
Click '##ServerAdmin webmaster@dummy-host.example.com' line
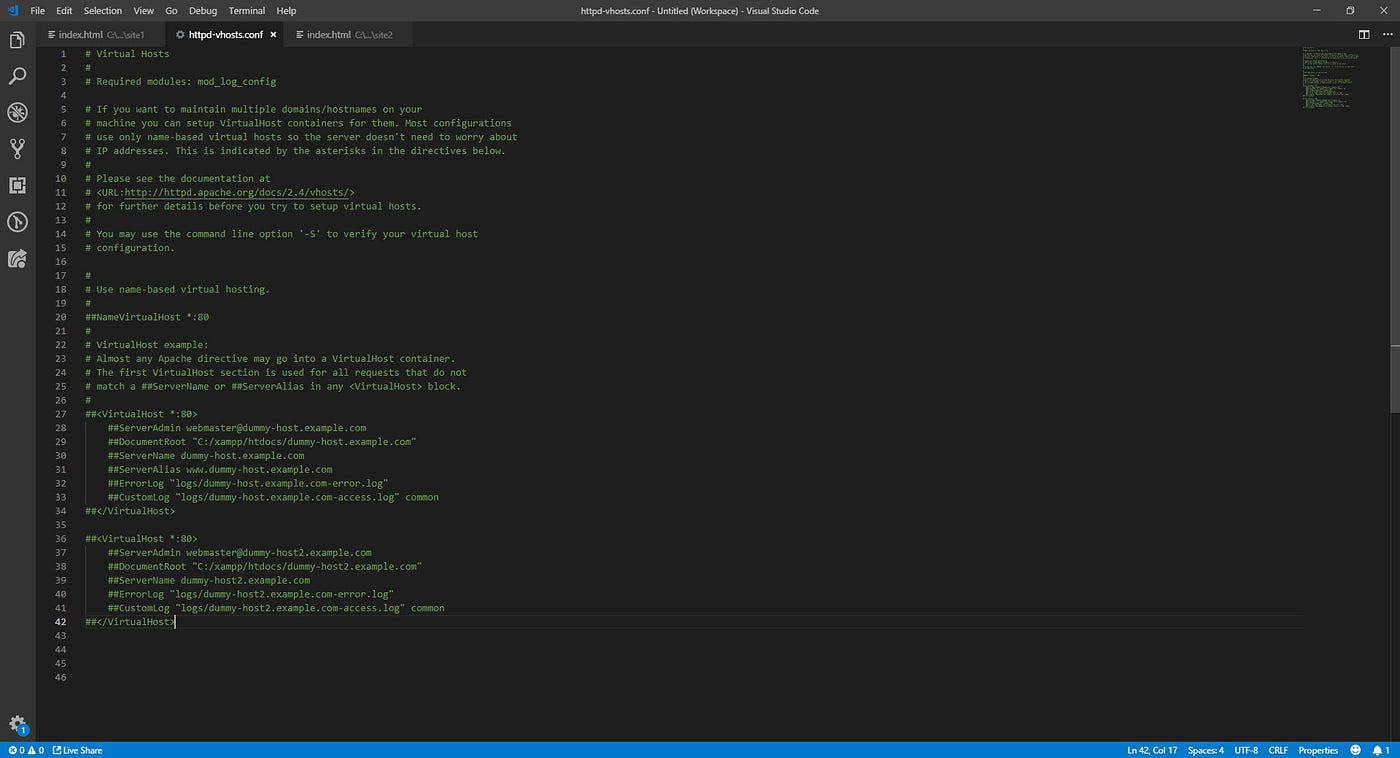coord(237,428)
